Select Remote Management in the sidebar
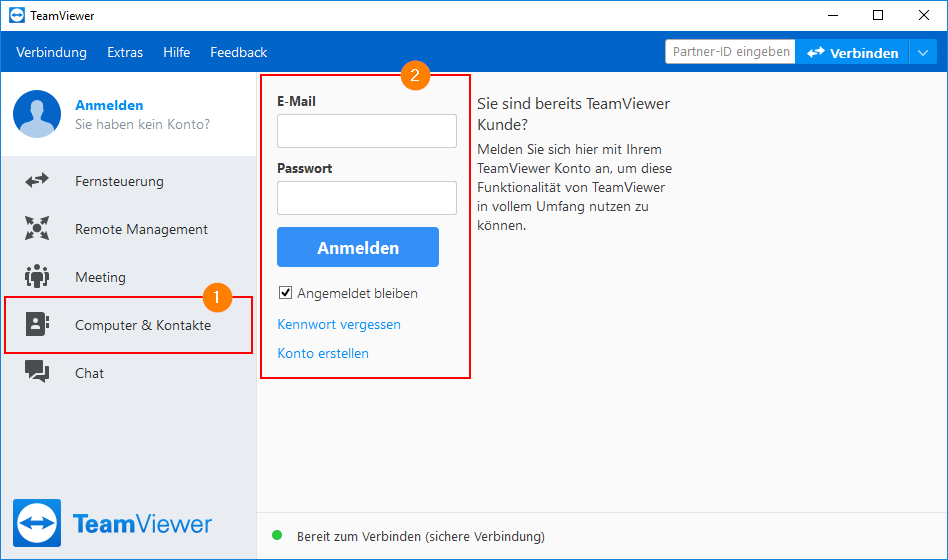The width and height of the screenshot is (948, 560). point(129,229)
